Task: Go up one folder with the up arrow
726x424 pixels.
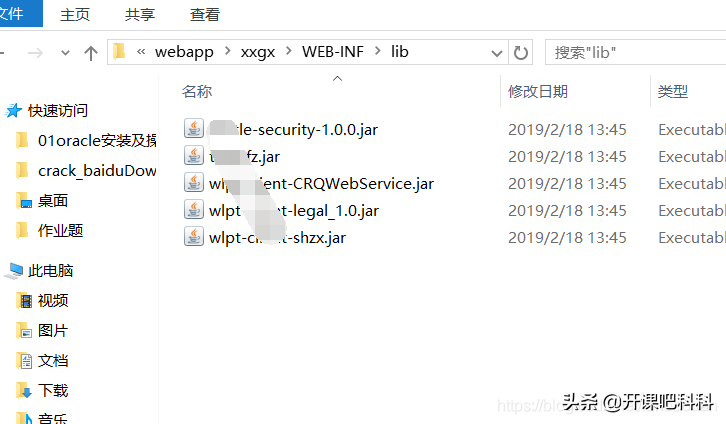Action: (x=91, y=53)
